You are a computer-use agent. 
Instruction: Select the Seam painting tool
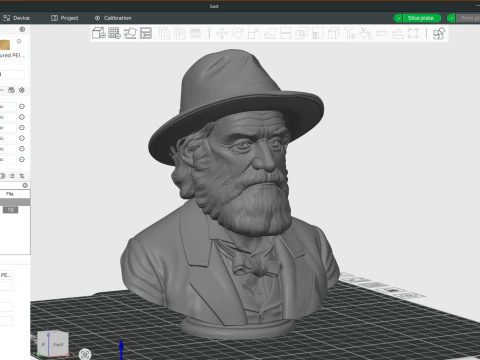[334, 34]
